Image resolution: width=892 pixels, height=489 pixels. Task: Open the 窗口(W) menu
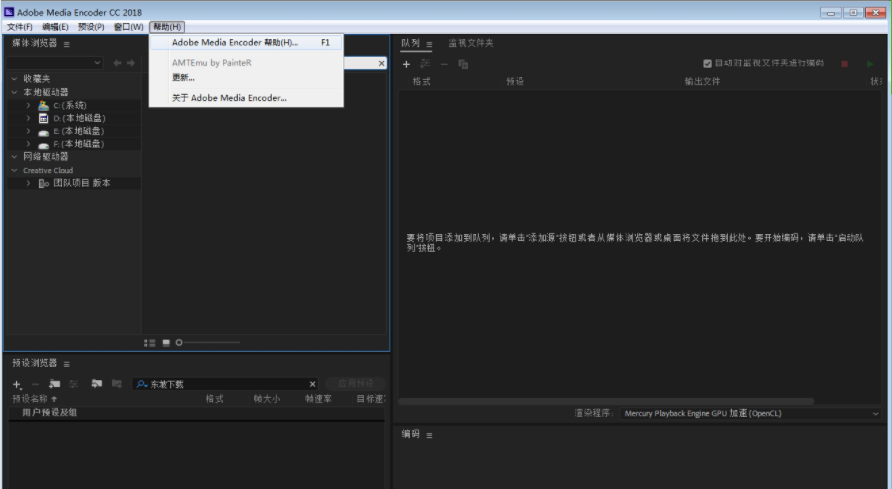(x=129, y=27)
